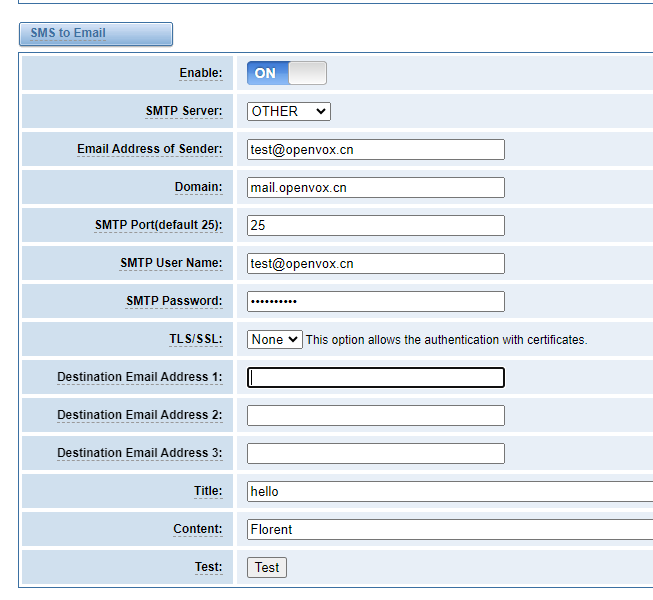Click the Test button

tap(267, 567)
